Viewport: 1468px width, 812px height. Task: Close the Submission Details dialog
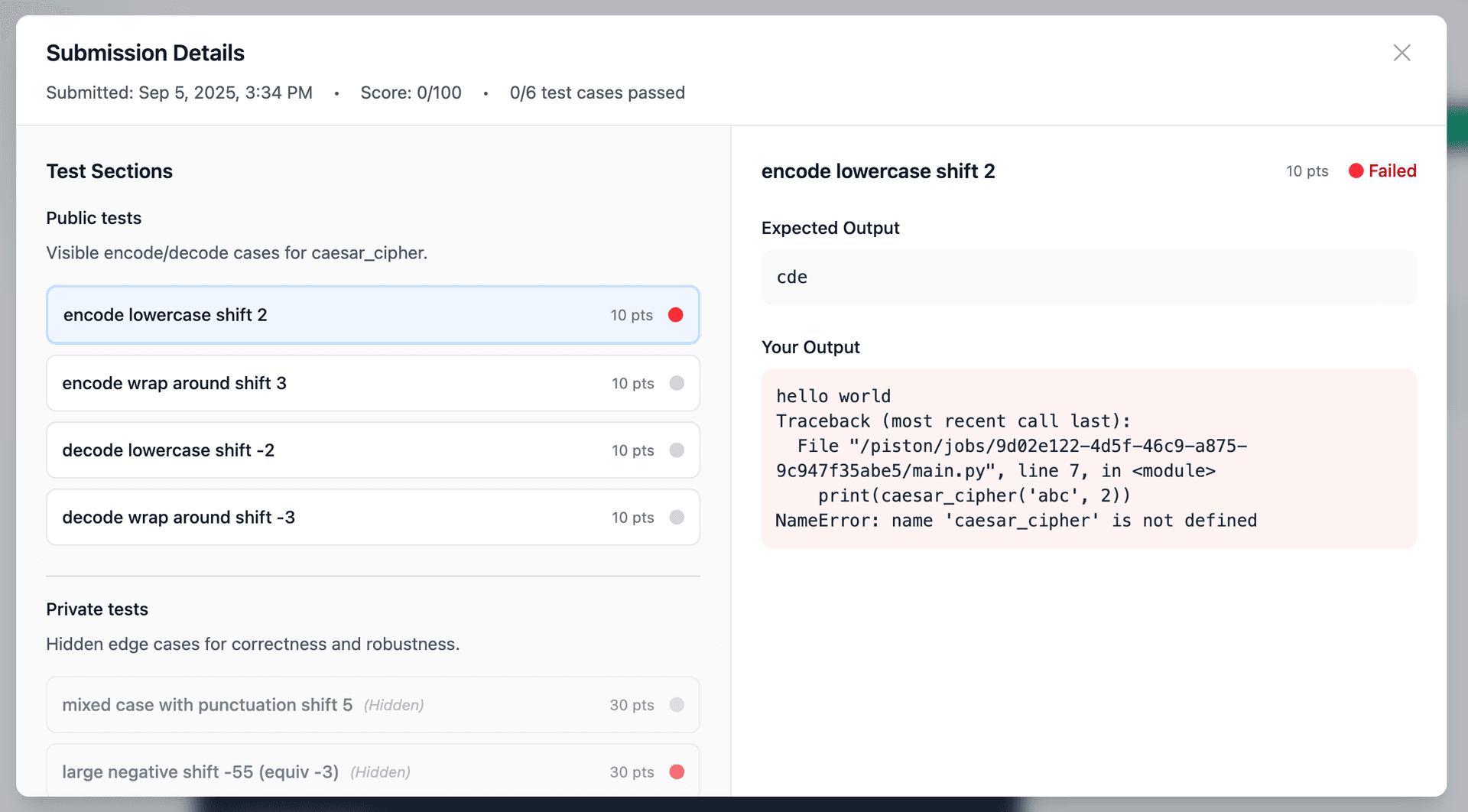point(1401,53)
